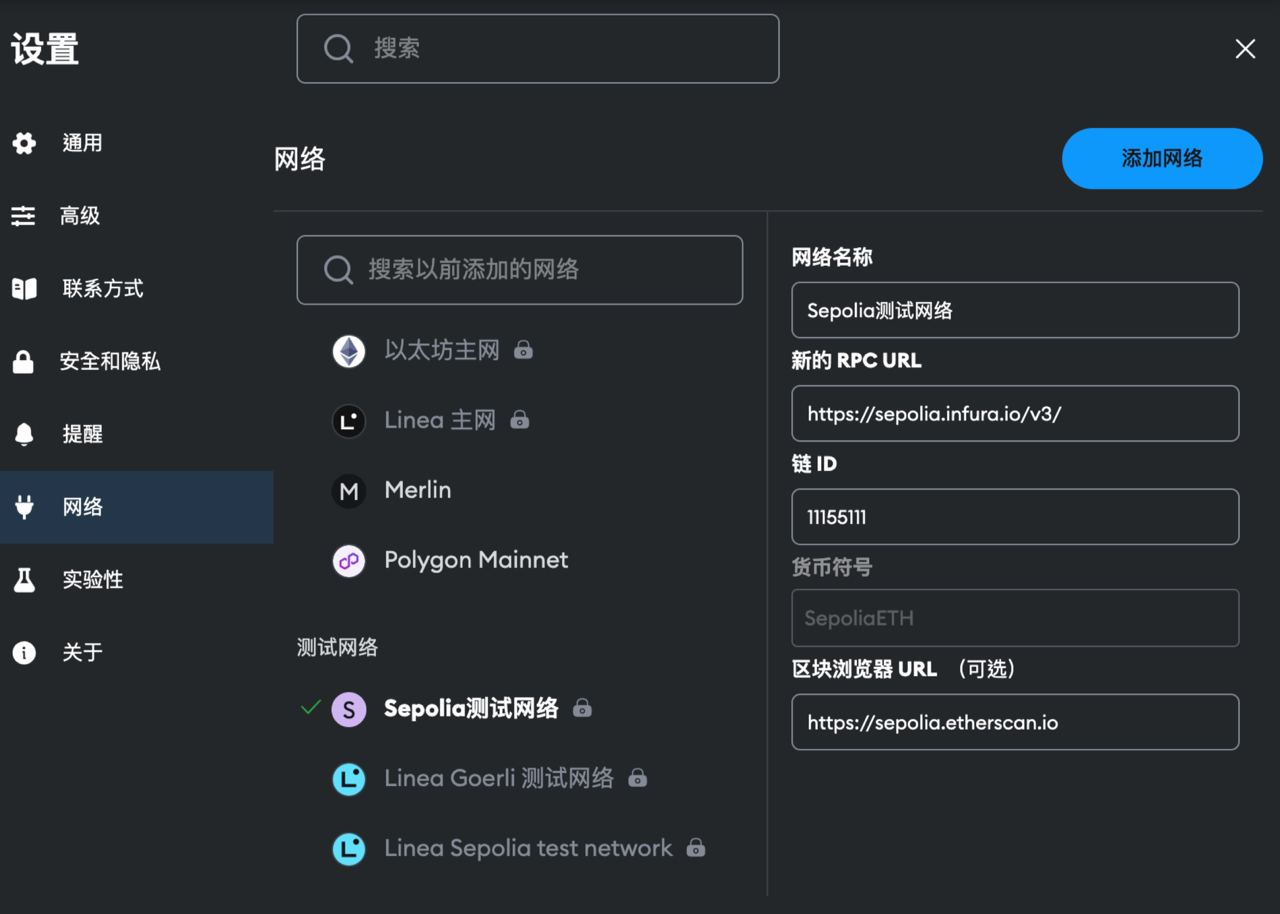Click the Ethereum mainnet logo icon
Screen dimensions: 1280x914
pyautogui.click(x=349, y=351)
